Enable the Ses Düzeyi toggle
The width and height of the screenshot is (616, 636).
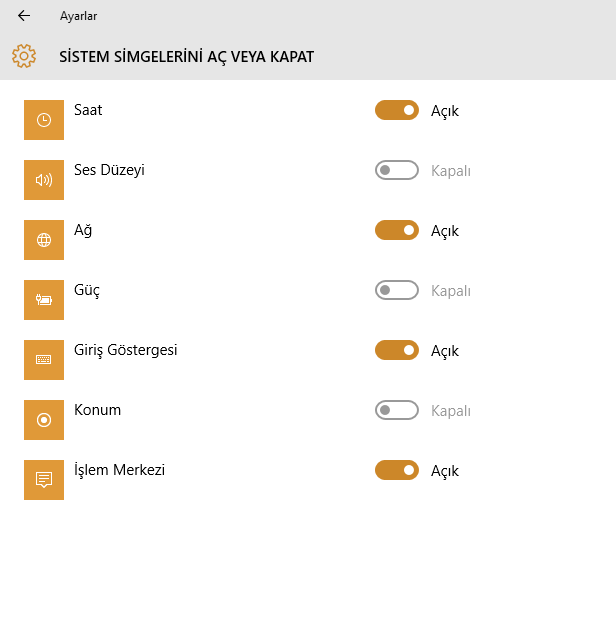click(397, 170)
